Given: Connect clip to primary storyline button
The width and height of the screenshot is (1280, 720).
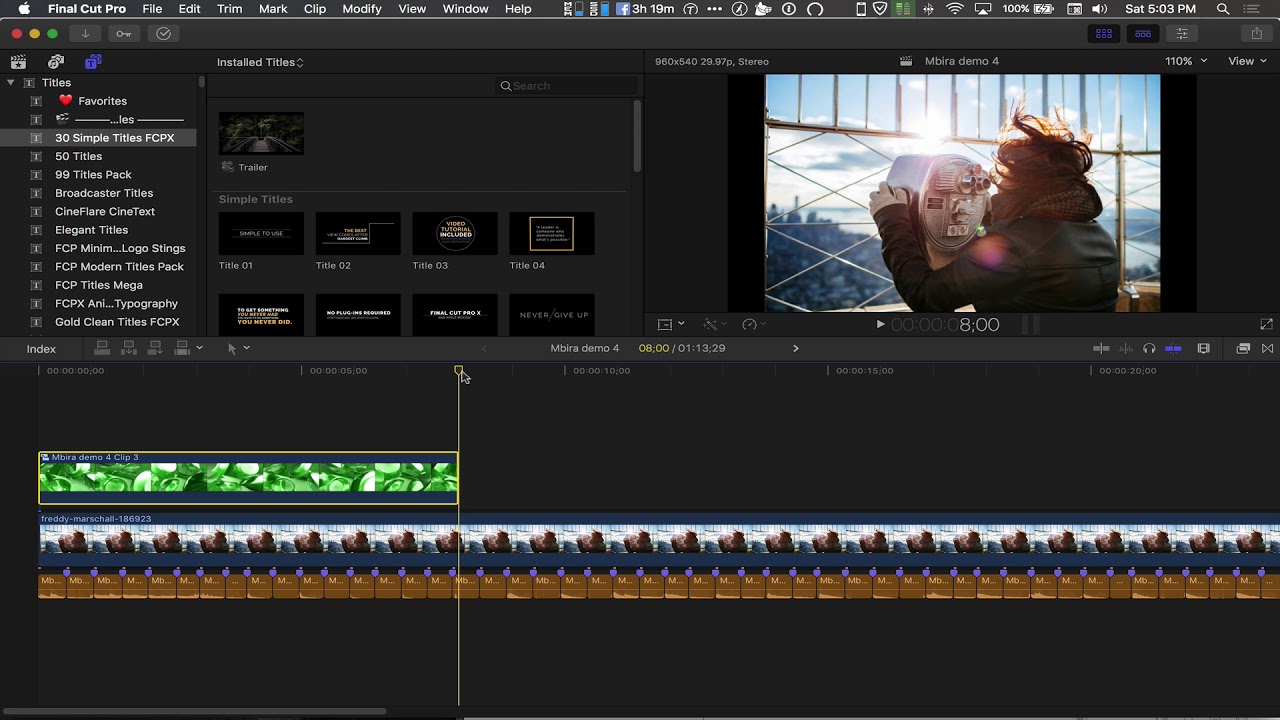Looking at the screenshot, I should point(102,348).
